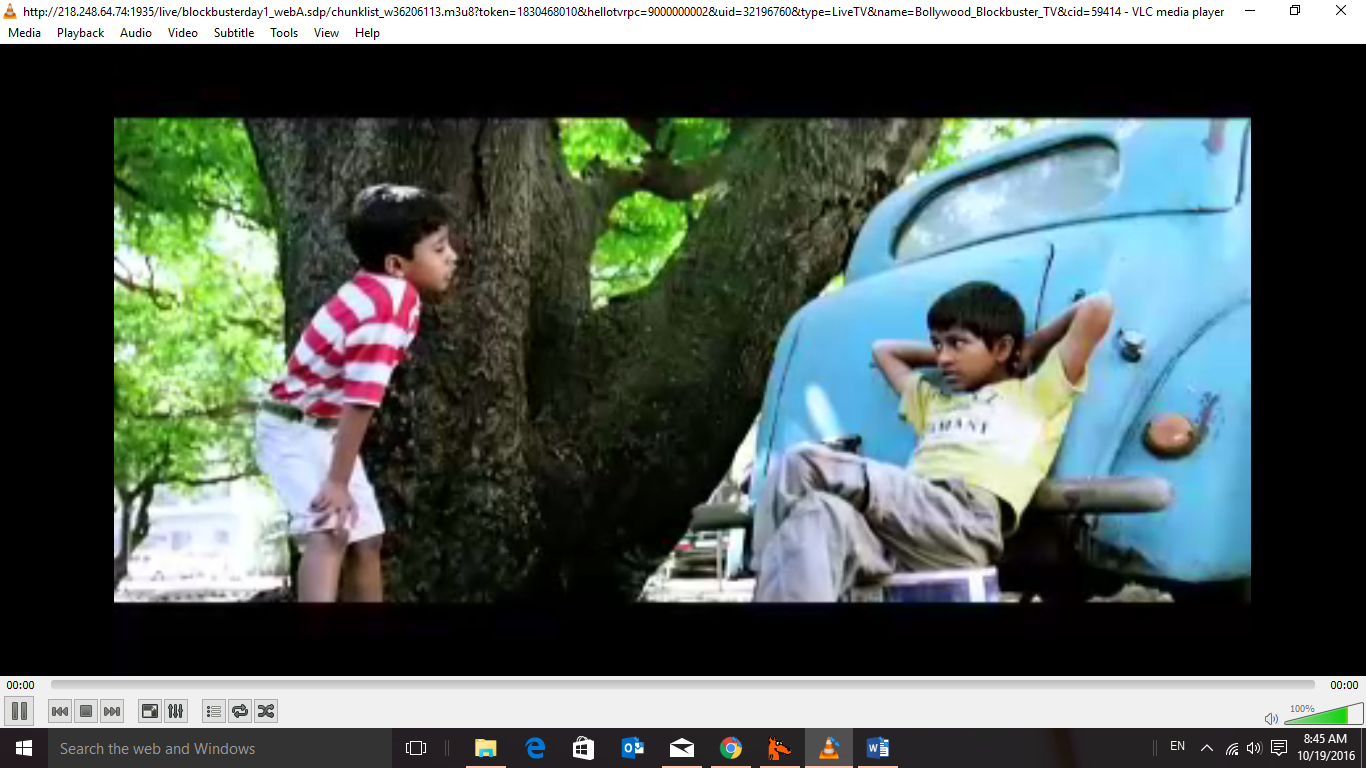Toggle loop repeat mode
Viewport: 1366px width, 768px height.
point(240,711)
